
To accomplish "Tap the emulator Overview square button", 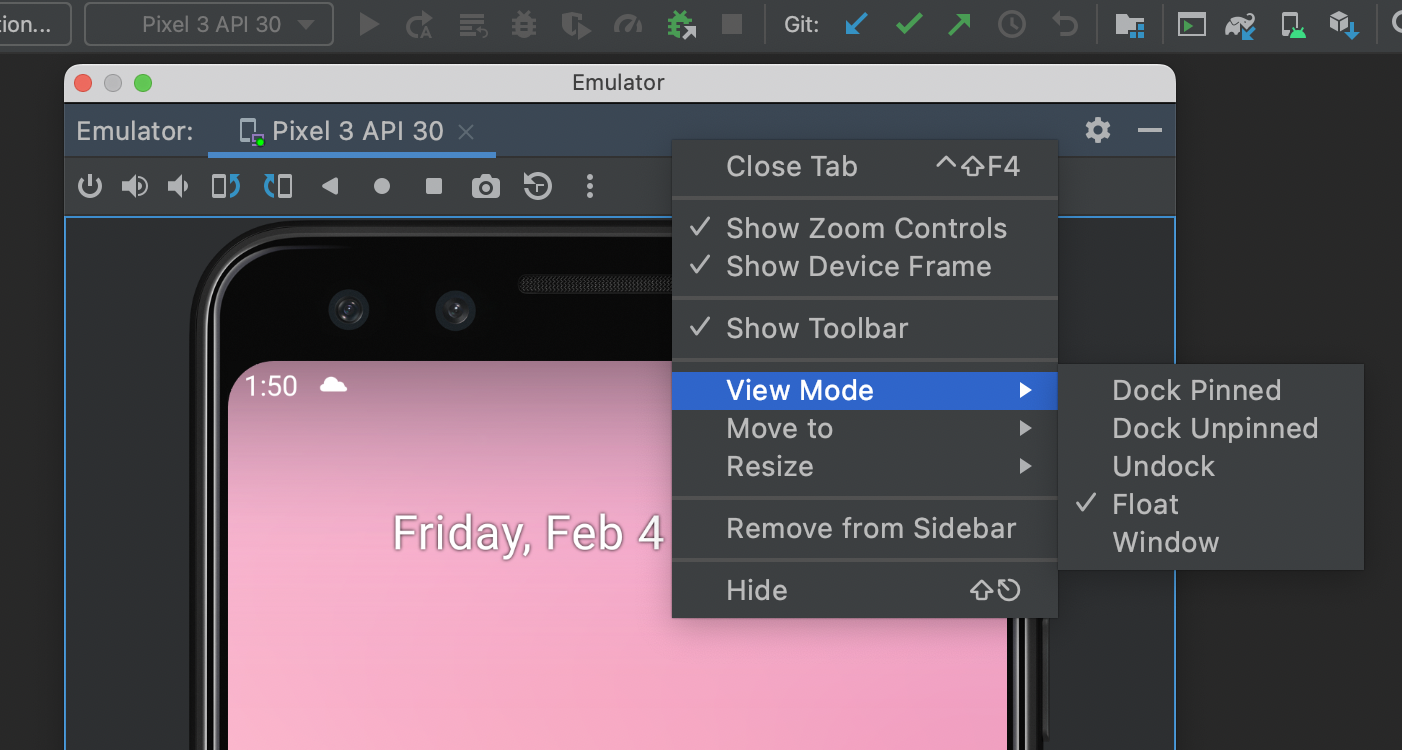I will tap(434, 186).
